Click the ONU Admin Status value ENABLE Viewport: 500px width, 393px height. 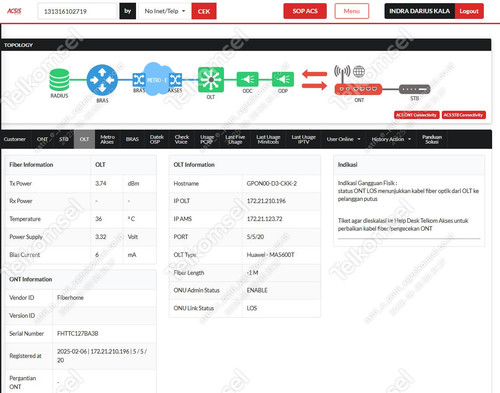point(257,290)
